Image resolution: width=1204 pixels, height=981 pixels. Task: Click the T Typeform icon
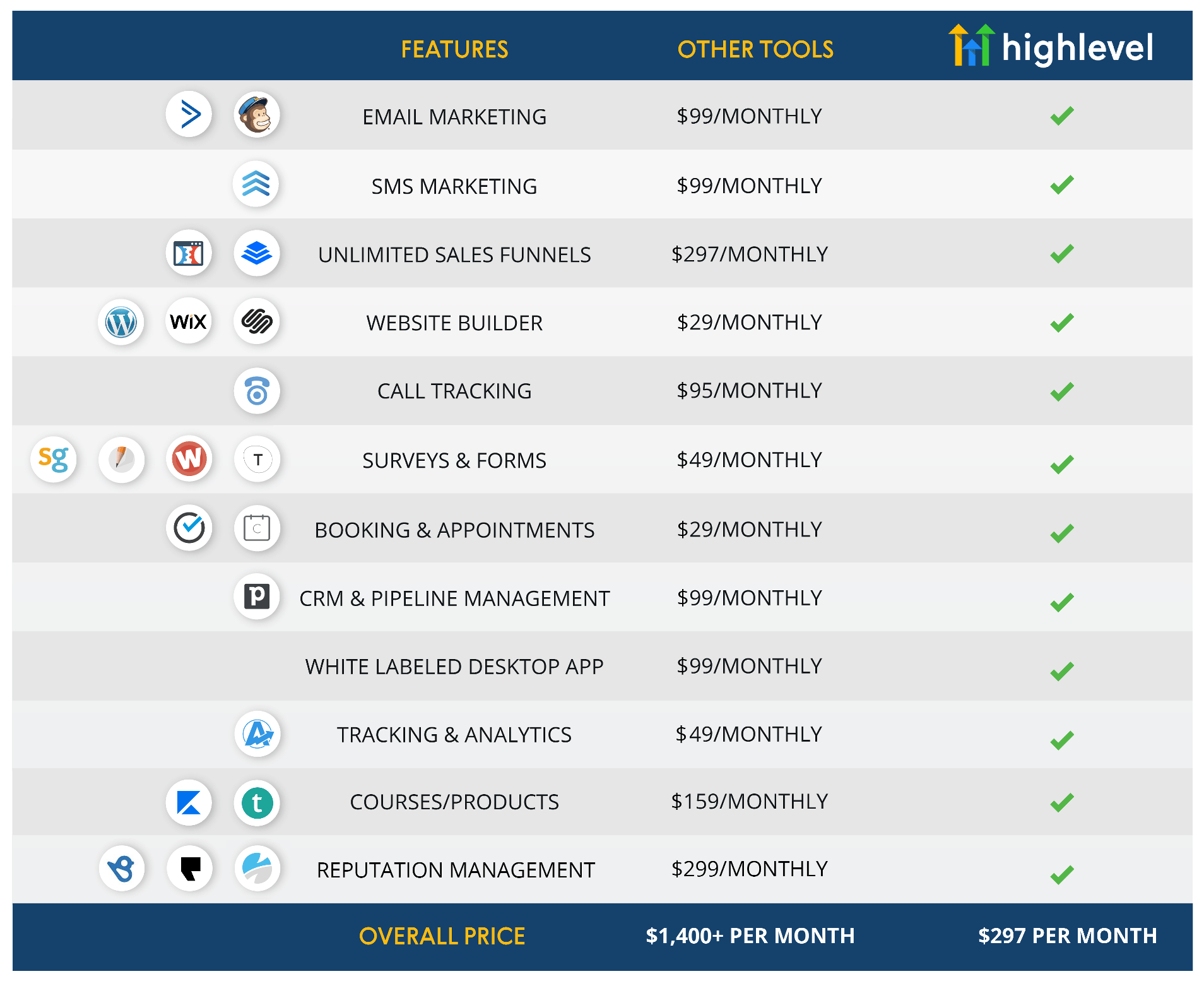[x=257, y=460]
